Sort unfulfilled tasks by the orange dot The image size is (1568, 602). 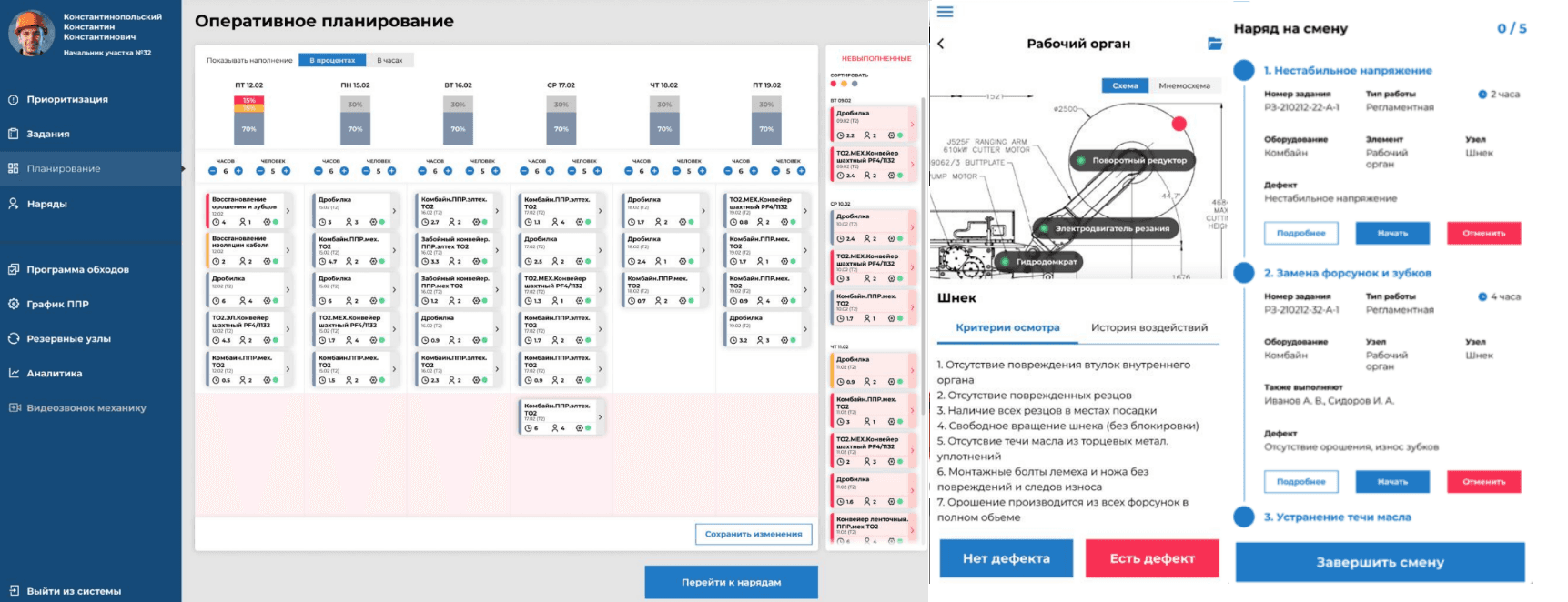844,84
